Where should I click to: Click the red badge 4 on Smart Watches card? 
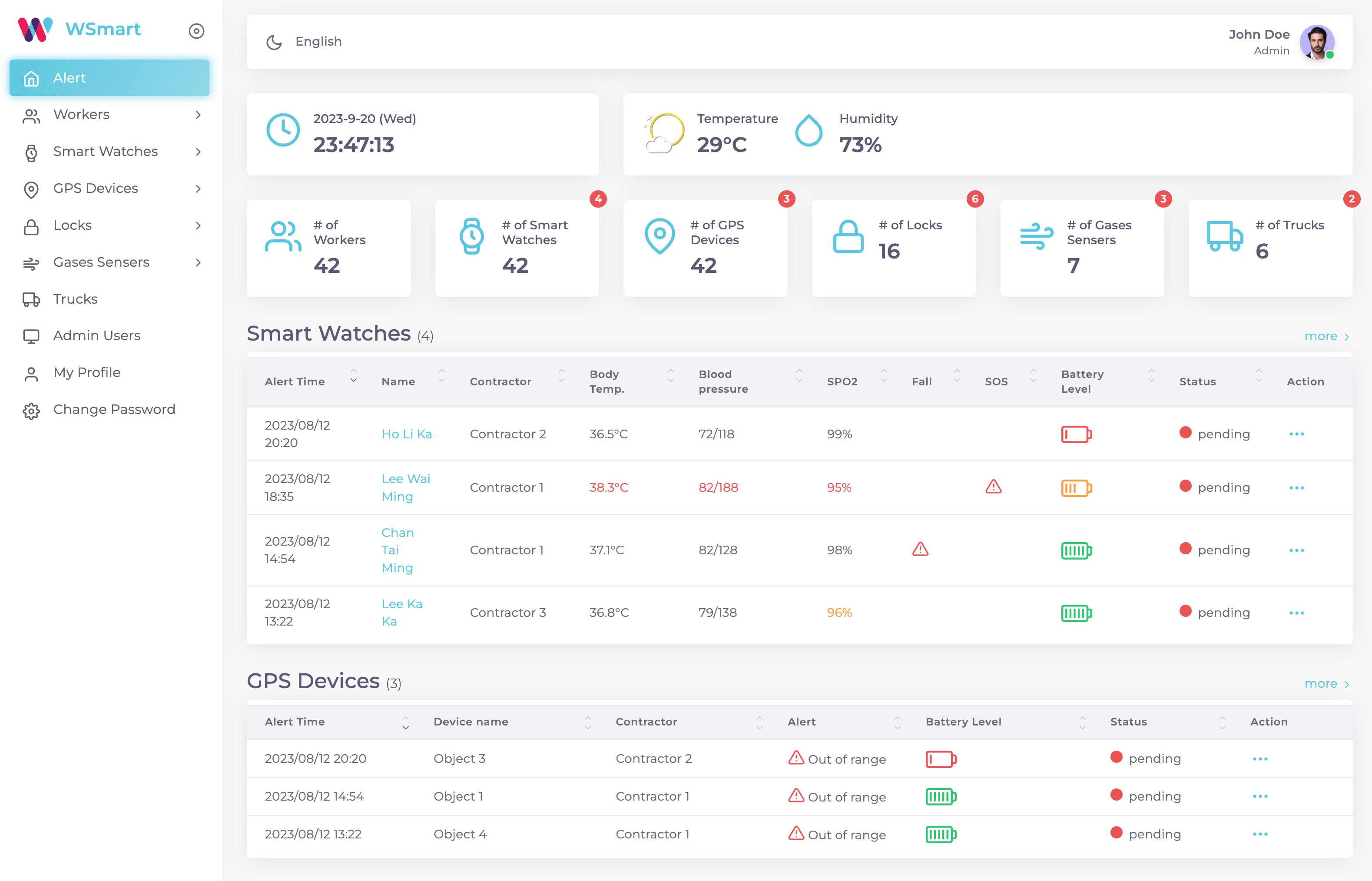click(x=598, y=199)
